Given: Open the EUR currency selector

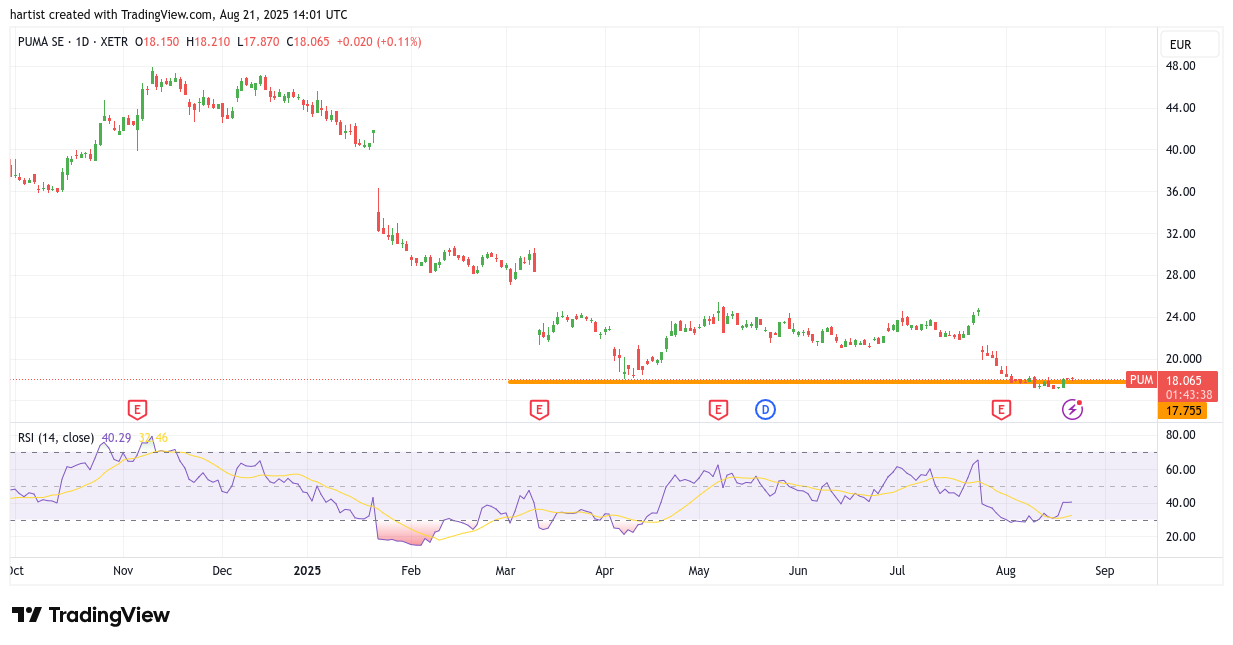Looking at the screenshot, I should [x=1190, y=44].
